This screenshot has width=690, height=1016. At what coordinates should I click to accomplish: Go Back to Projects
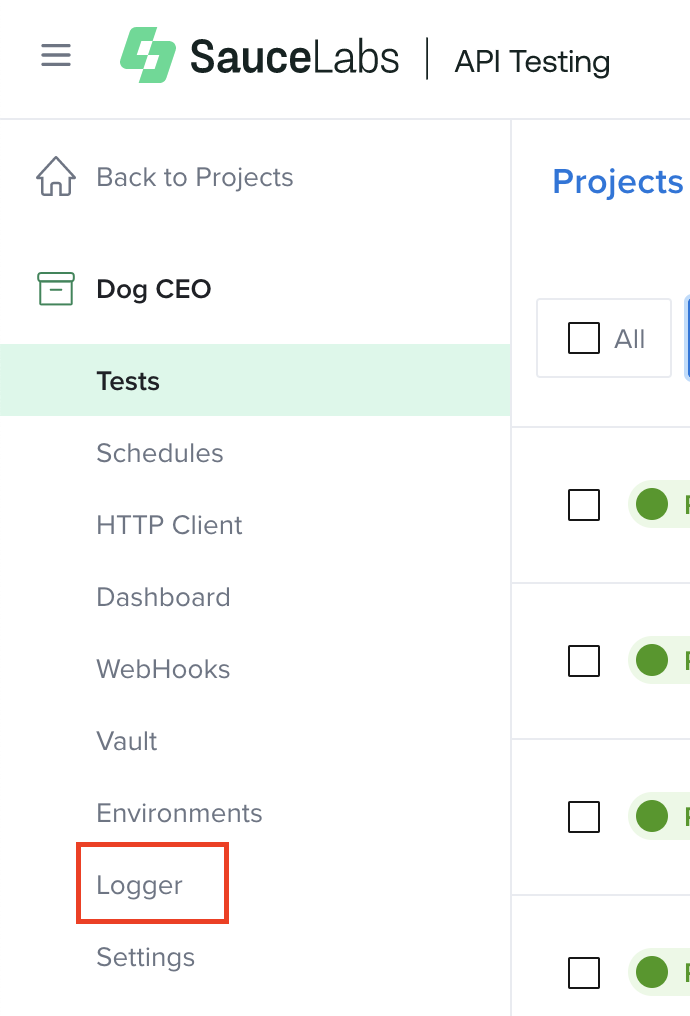(194, 177)
